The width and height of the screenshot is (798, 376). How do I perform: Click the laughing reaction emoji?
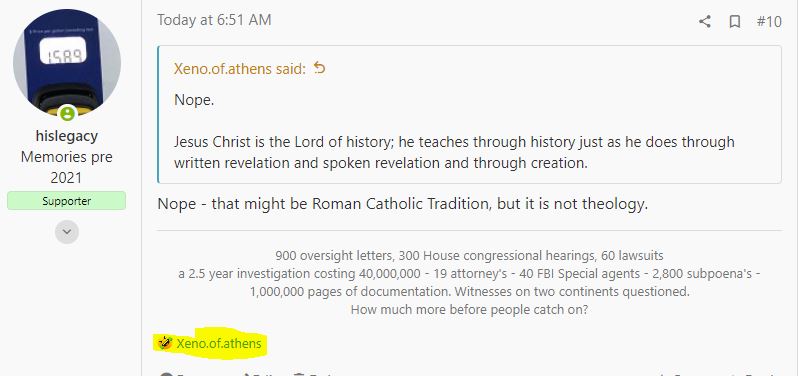164,343
